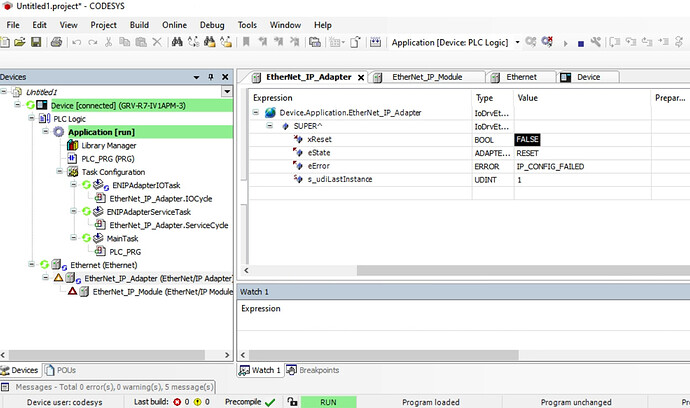Viewport: 690px width, 408px height.
Task: Click the Logout icon with red X
Action: click(547, 42)
